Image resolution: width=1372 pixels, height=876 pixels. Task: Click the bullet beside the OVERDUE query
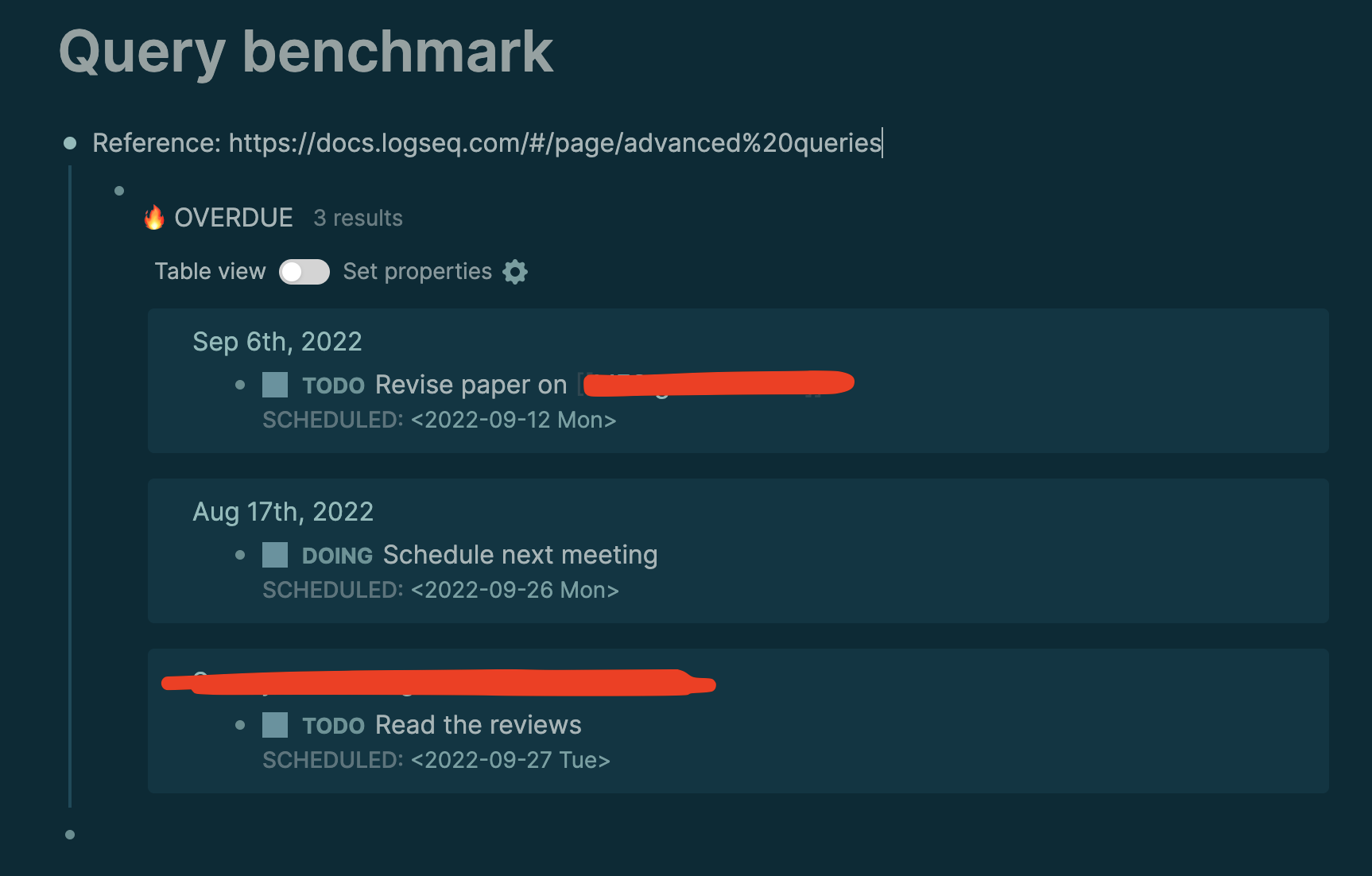tap(118, 190)
